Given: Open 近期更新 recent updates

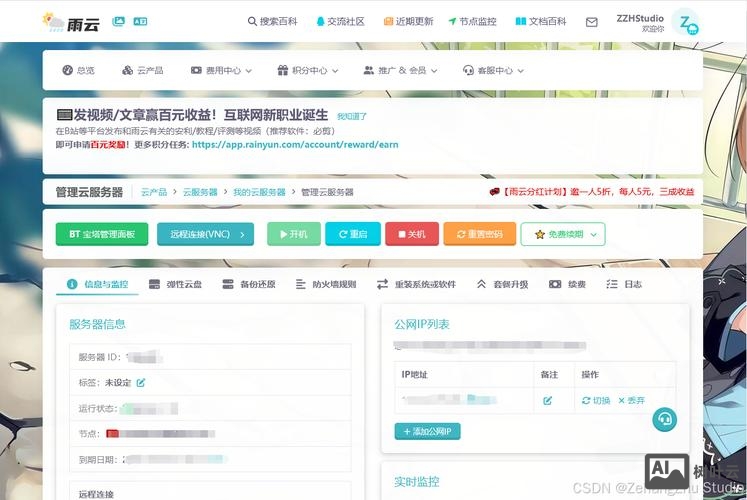Looking at the screenshot, I should (409, 21).
